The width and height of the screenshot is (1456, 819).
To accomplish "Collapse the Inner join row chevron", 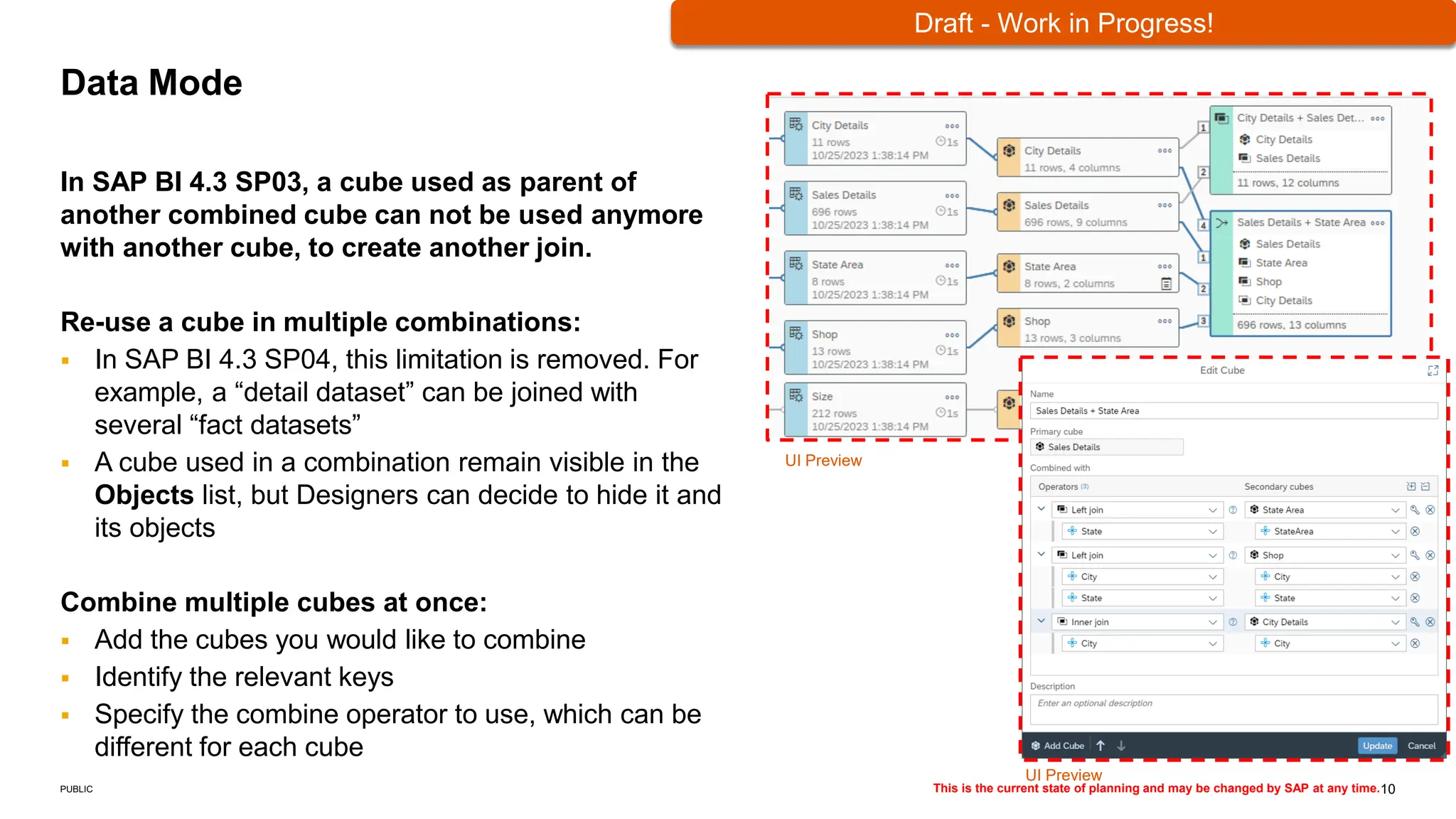I will (x=1042, y=621).
